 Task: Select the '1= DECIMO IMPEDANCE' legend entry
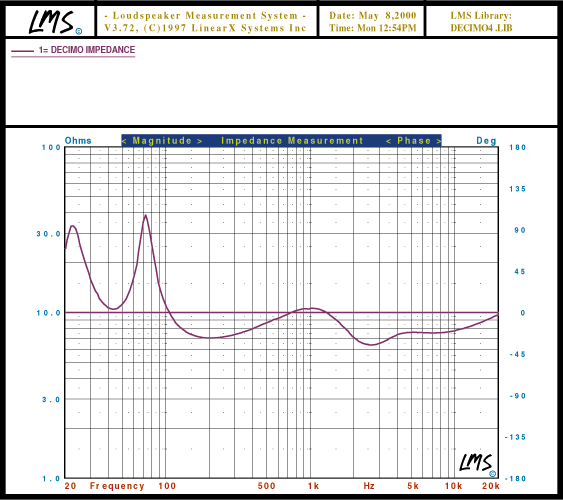click(x=73, y=50)
